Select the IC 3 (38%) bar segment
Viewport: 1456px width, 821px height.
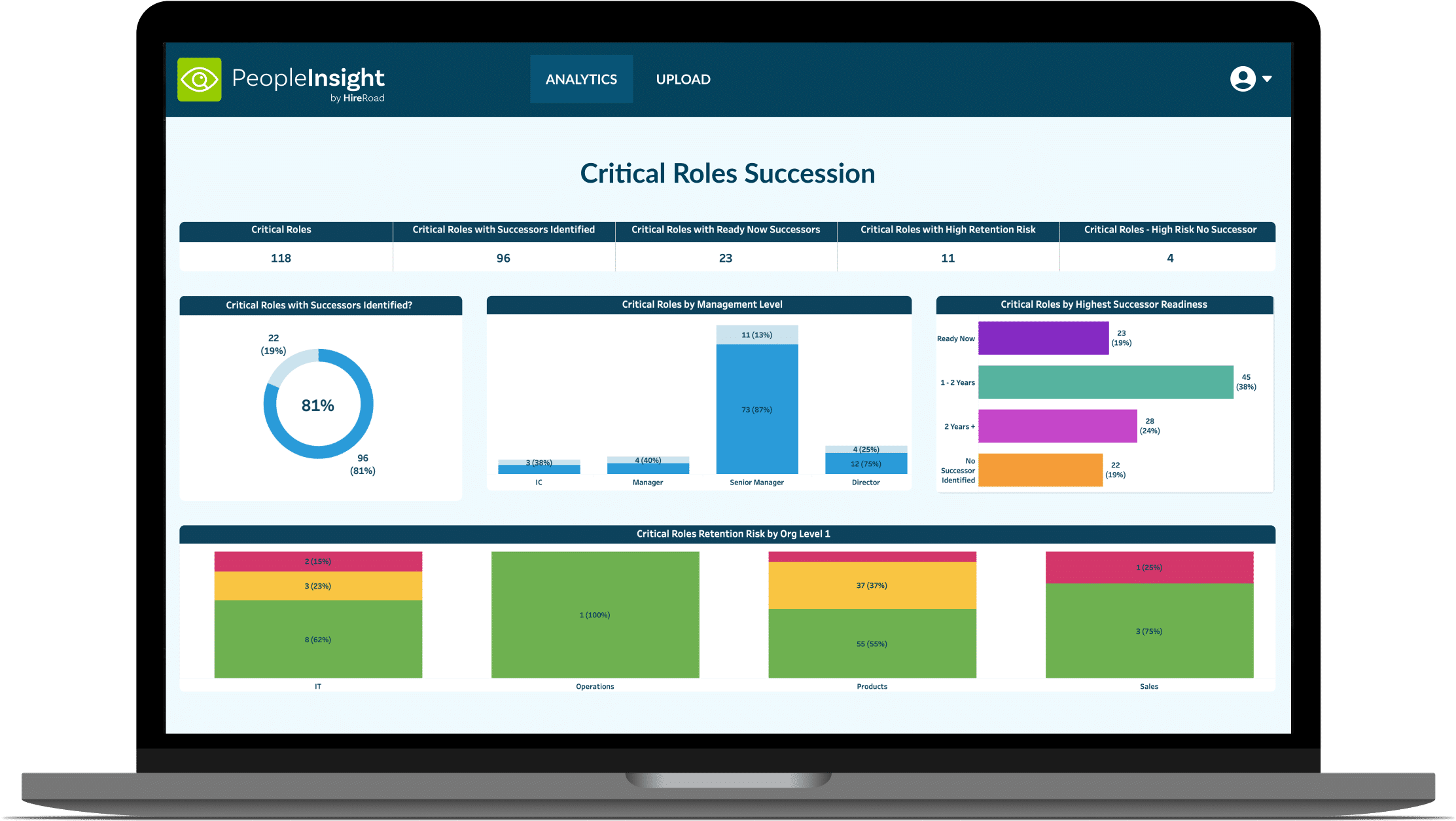tap(539, 462)
